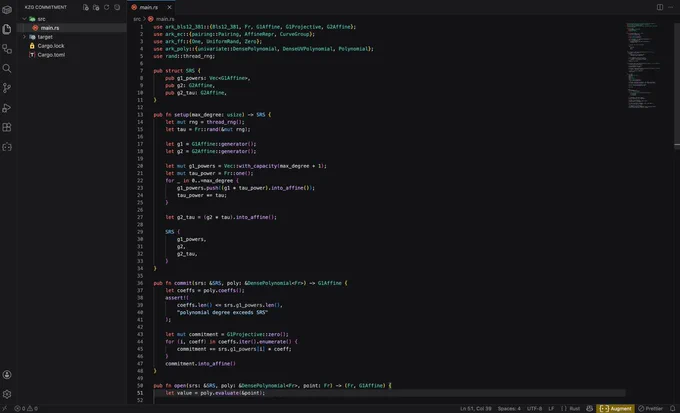Open the Source Control branch icon

(x=7, y=88)
